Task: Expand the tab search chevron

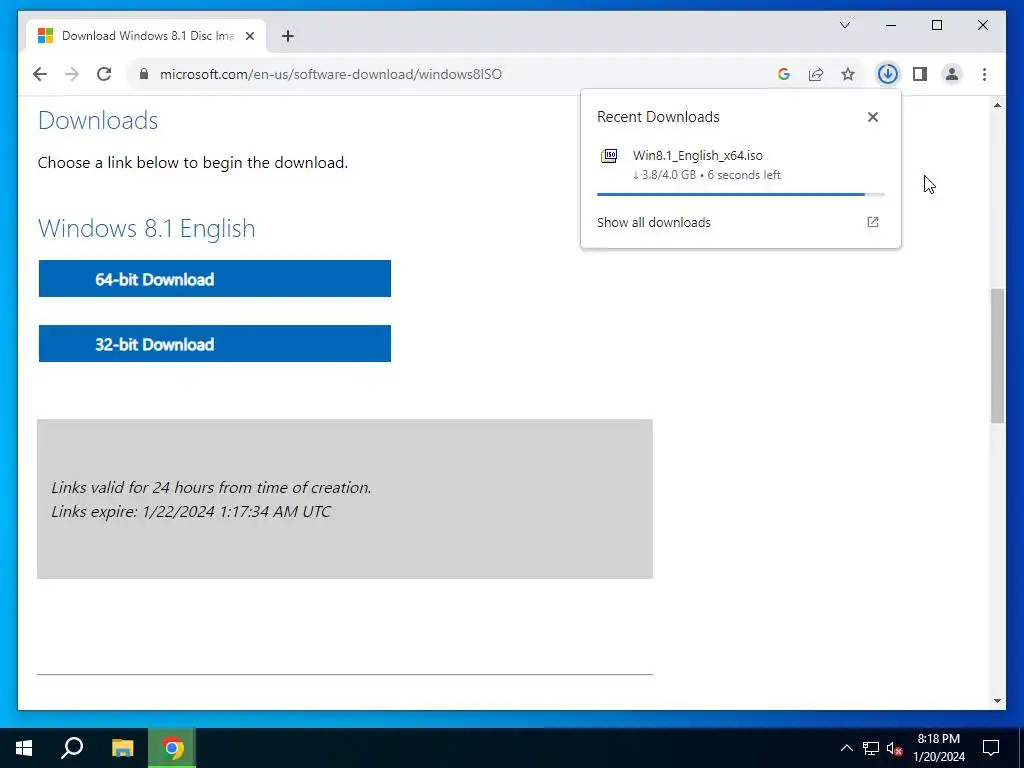Action: pos(844,25)
